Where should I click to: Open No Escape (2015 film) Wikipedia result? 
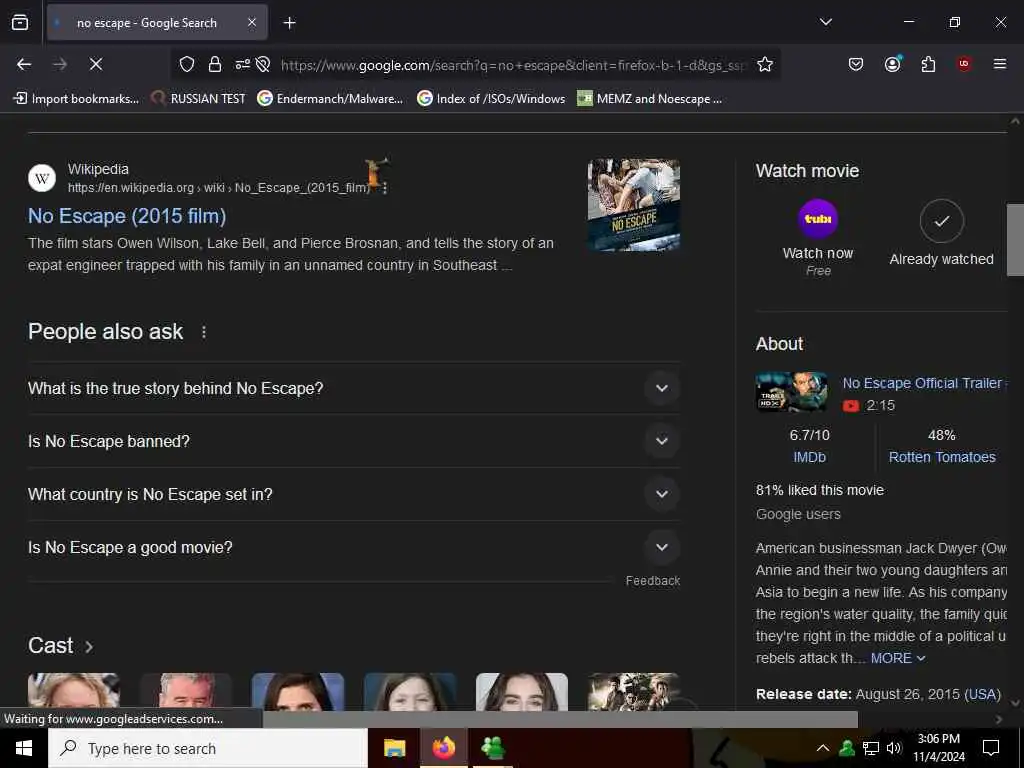pos(127,216)
